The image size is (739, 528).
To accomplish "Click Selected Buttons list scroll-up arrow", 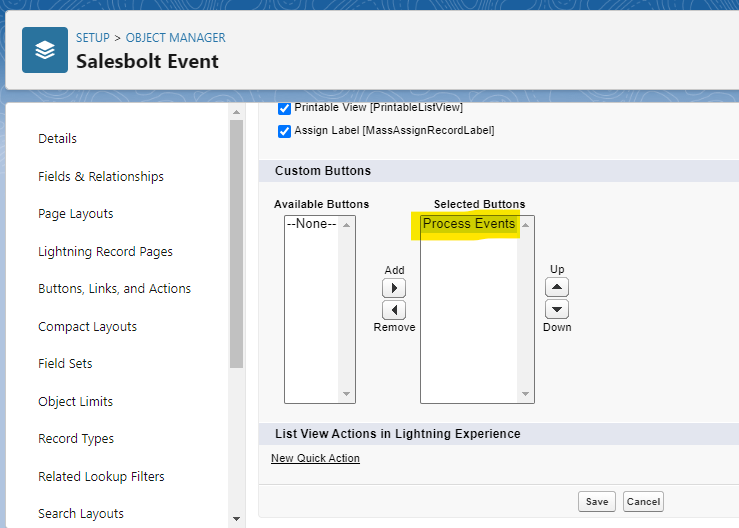I will [x=526, y=225].
